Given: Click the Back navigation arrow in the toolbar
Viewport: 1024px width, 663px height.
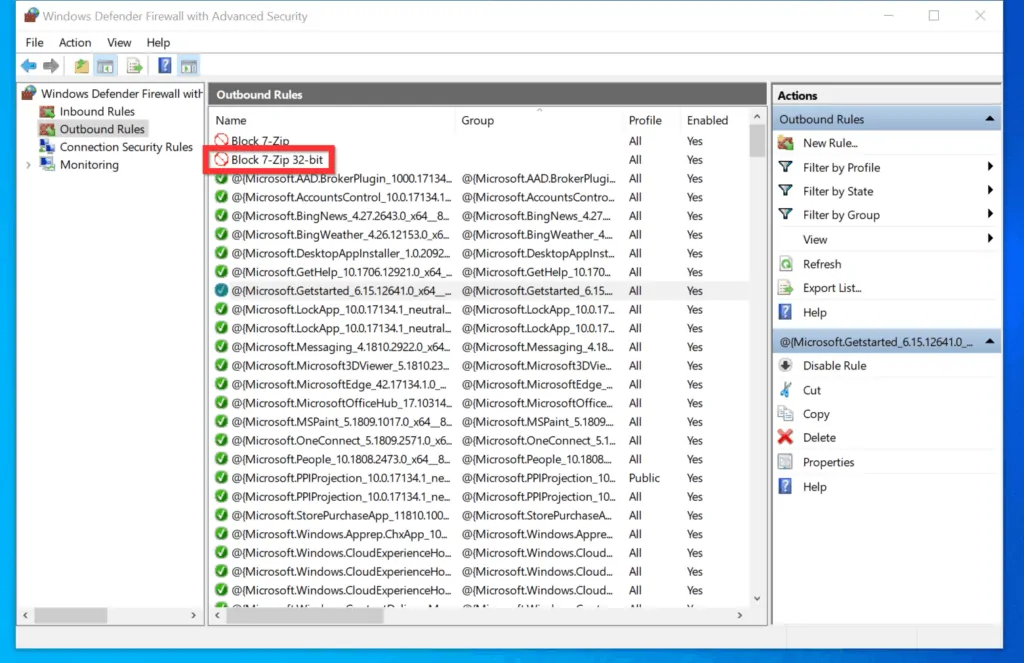Looking at the screenshot, I should pyautogui.click(x=28, y=65).
